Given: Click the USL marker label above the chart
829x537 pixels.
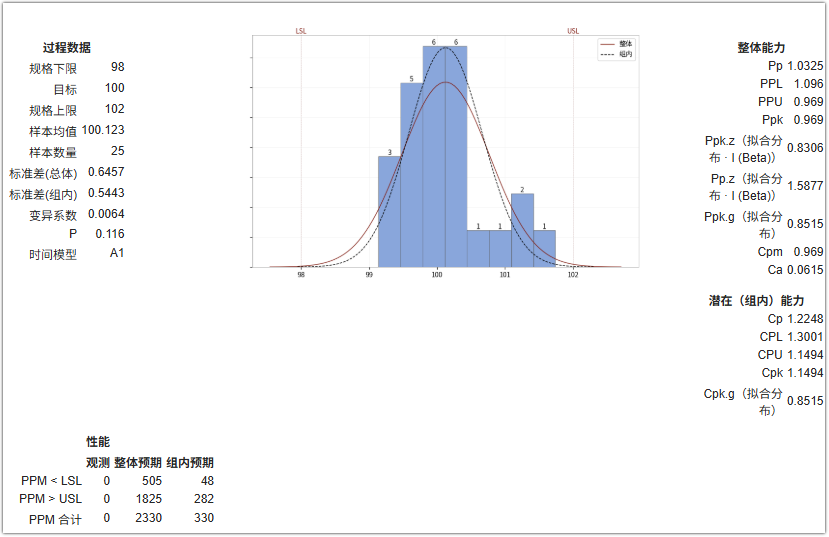Looking at the screenshot, I should click(x=573, y=31).
